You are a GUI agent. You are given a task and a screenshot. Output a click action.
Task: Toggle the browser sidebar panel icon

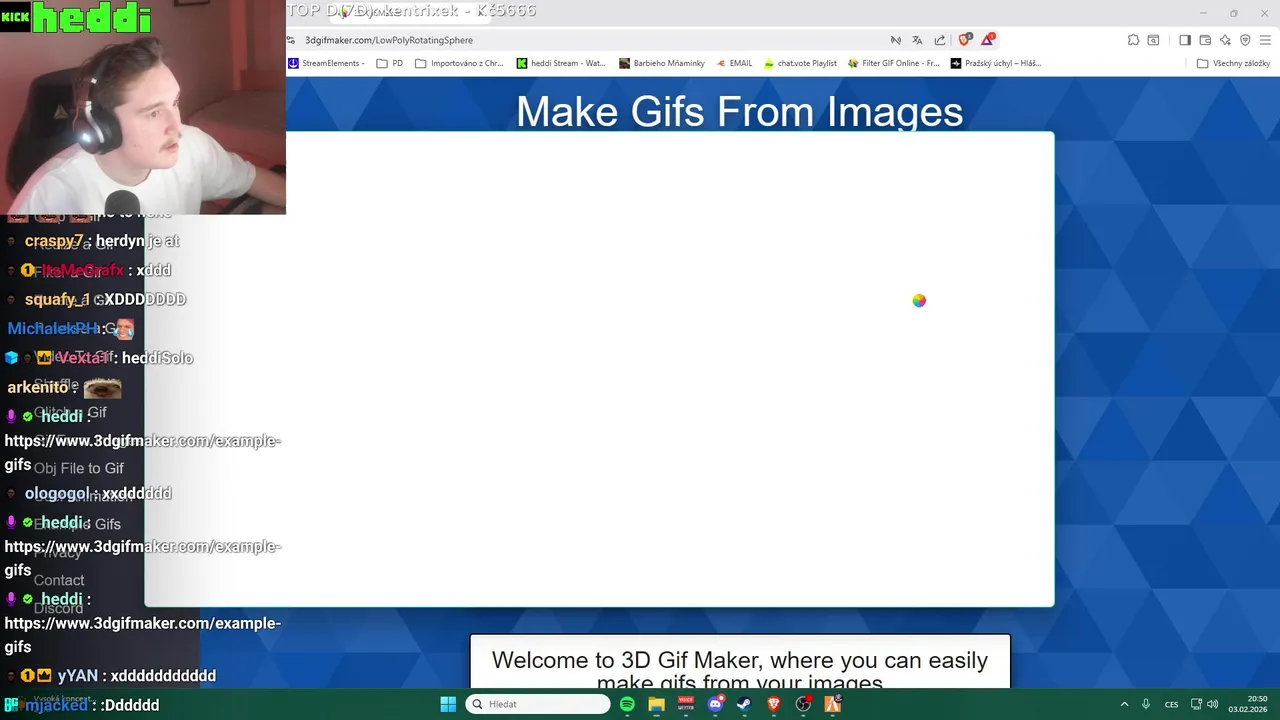tap(1185, 40)
